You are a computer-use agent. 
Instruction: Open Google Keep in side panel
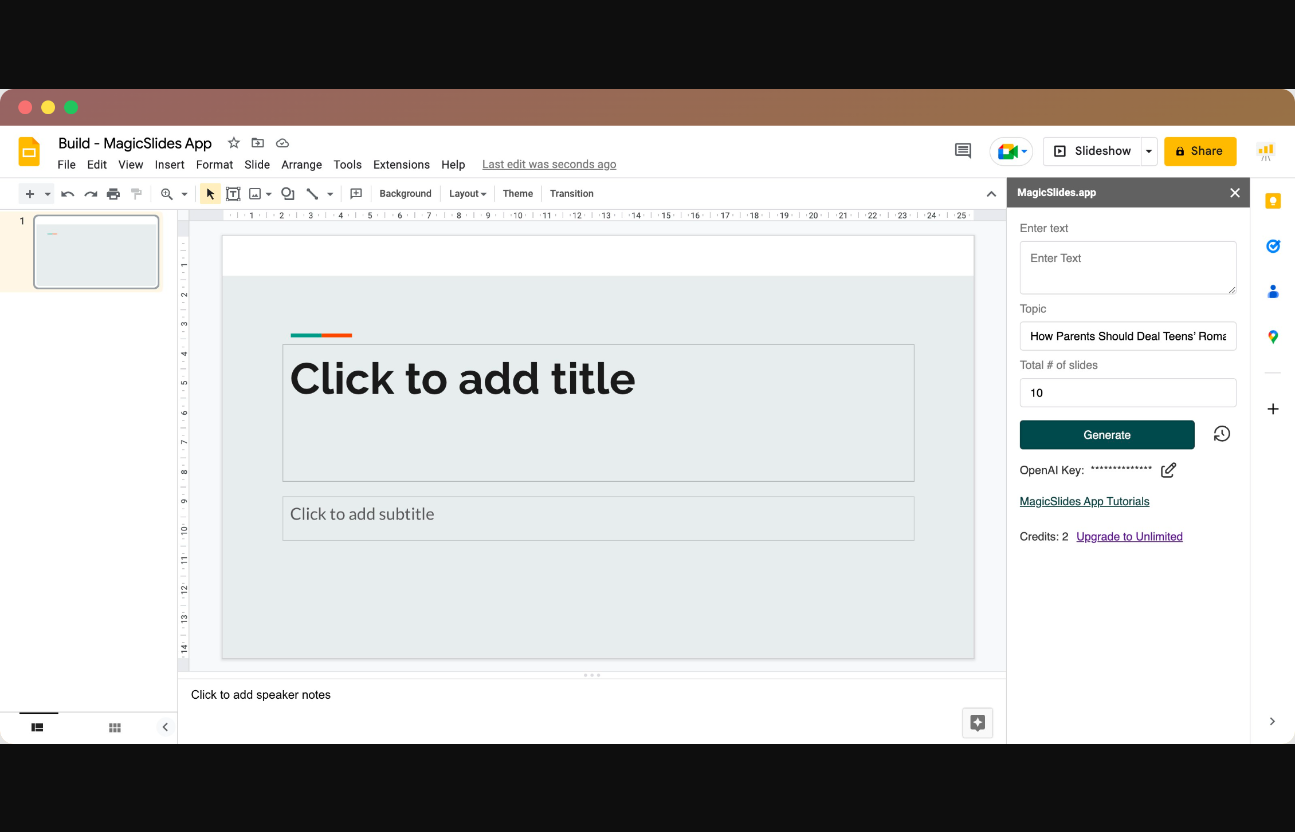coord(1272,201)
